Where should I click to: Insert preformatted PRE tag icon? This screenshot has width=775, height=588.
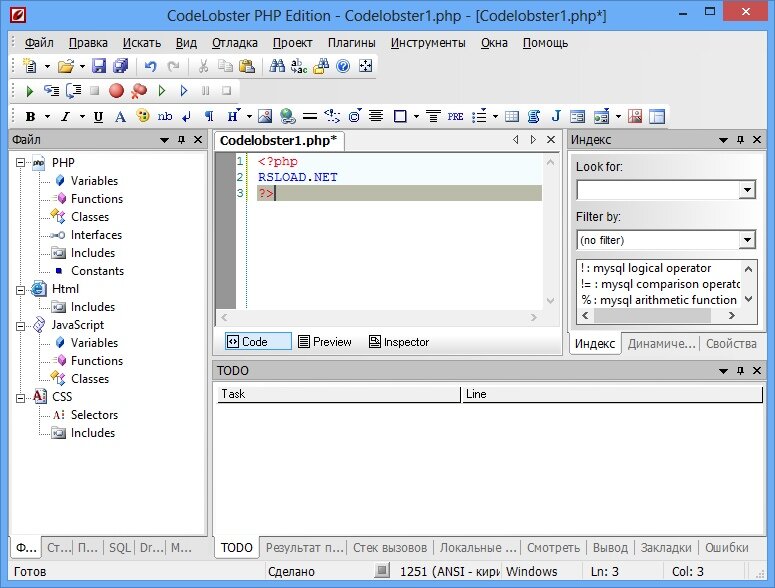click(x=455, y=117)
